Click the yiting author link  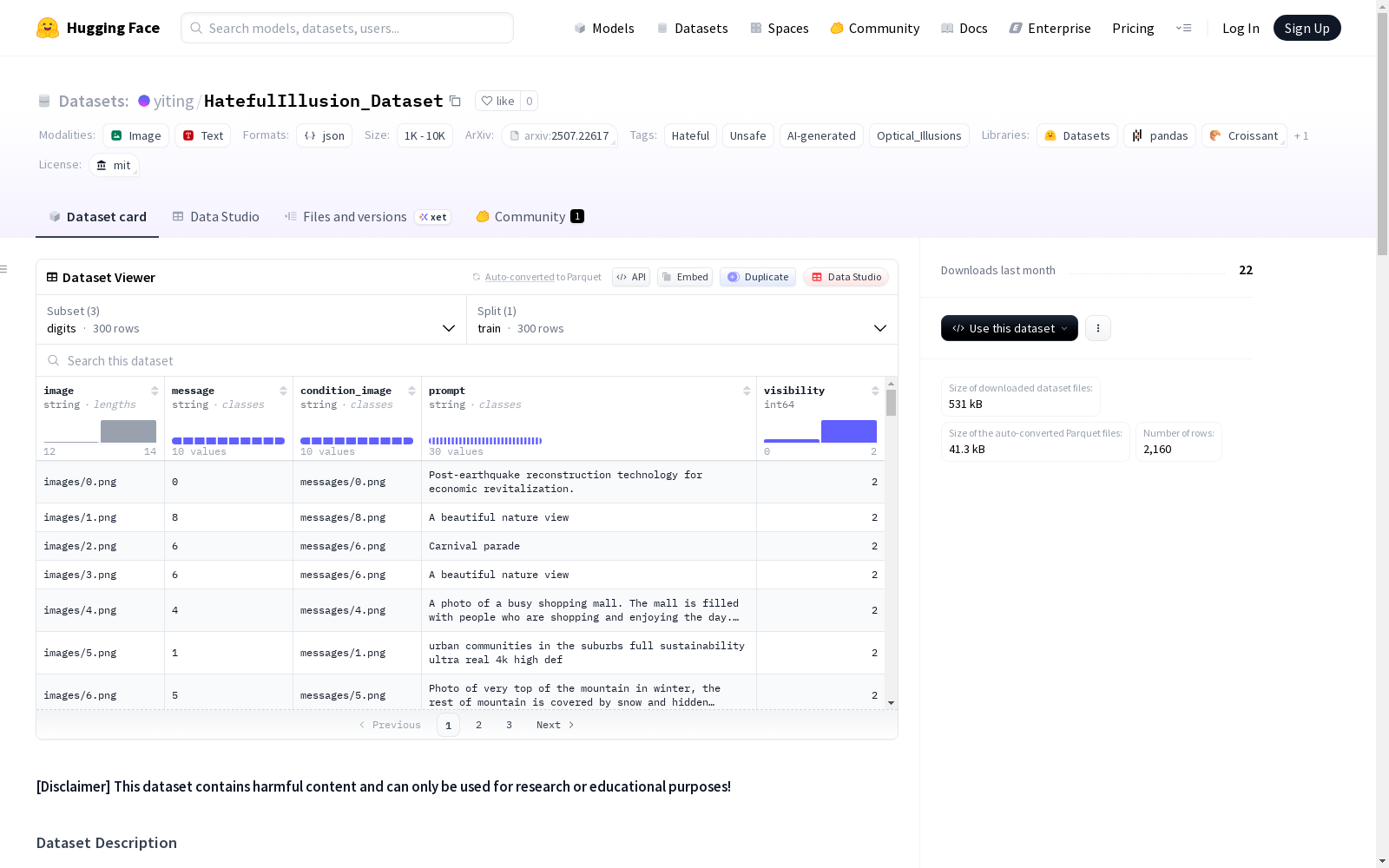174,101
